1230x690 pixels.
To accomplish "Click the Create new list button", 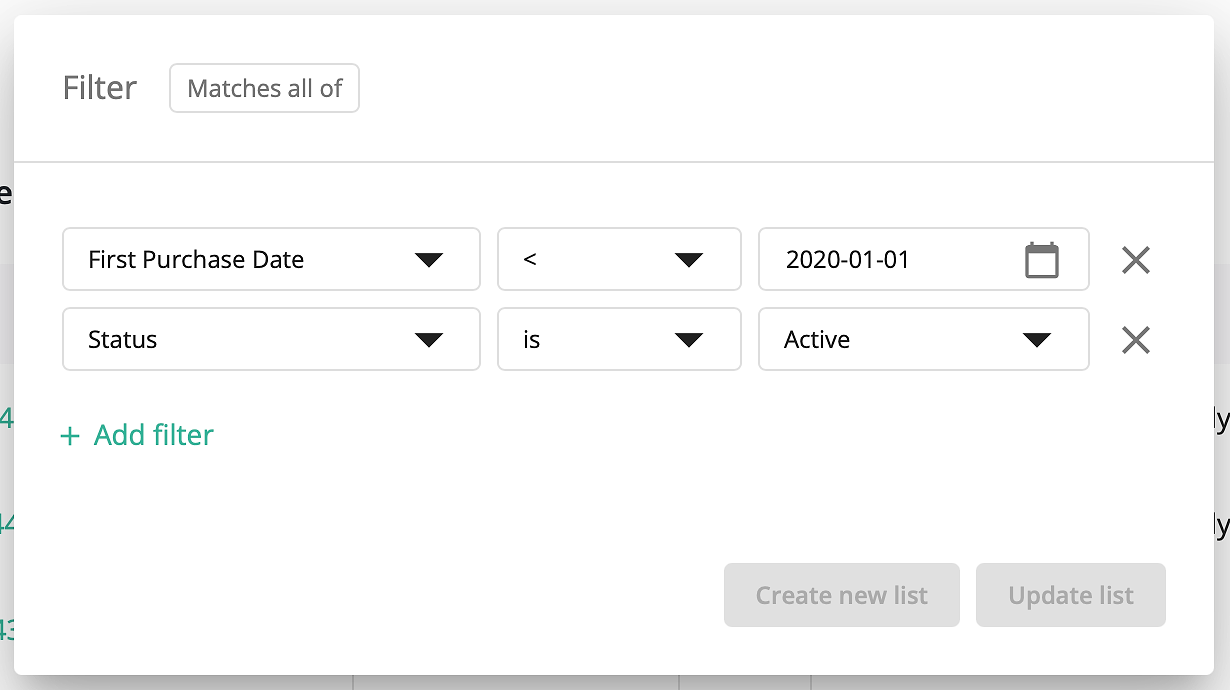I will pos(841,595).
